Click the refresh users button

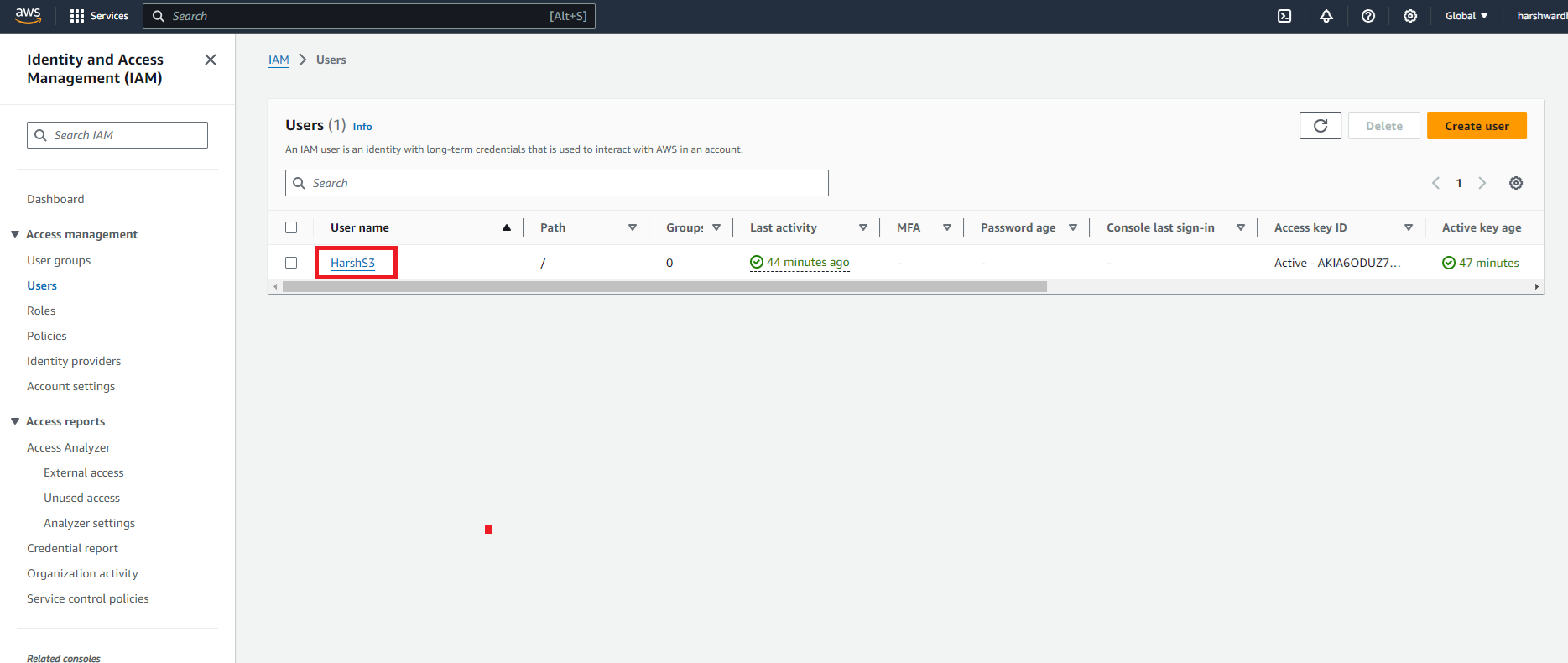pos(1321,126)
